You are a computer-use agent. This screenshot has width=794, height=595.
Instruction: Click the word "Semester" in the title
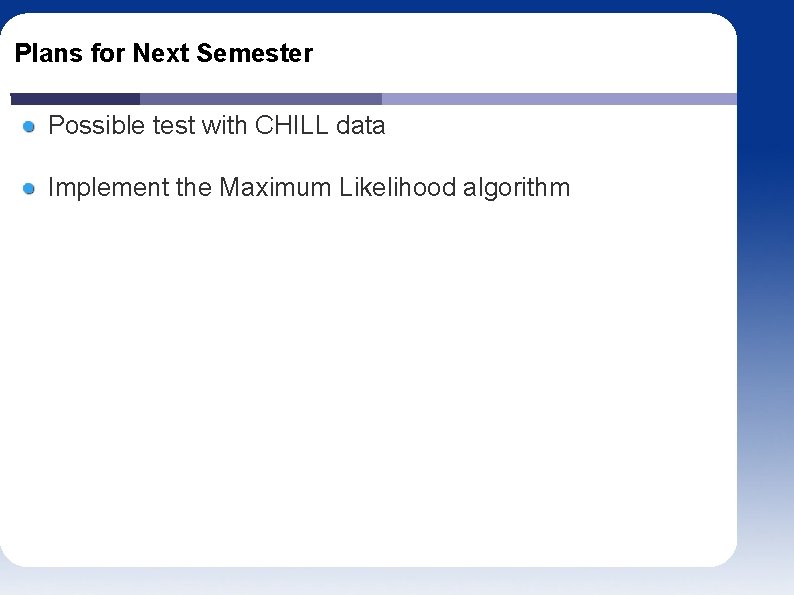(255, 53)
